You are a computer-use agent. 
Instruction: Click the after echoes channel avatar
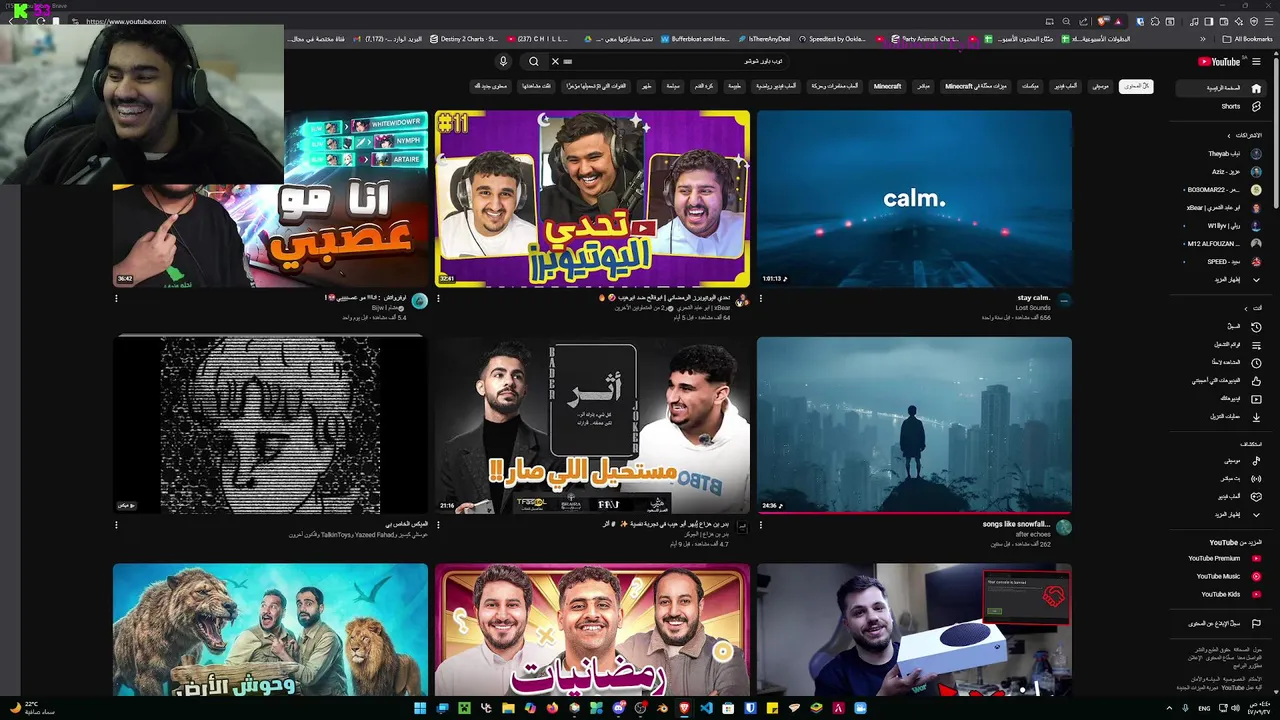1064,527
